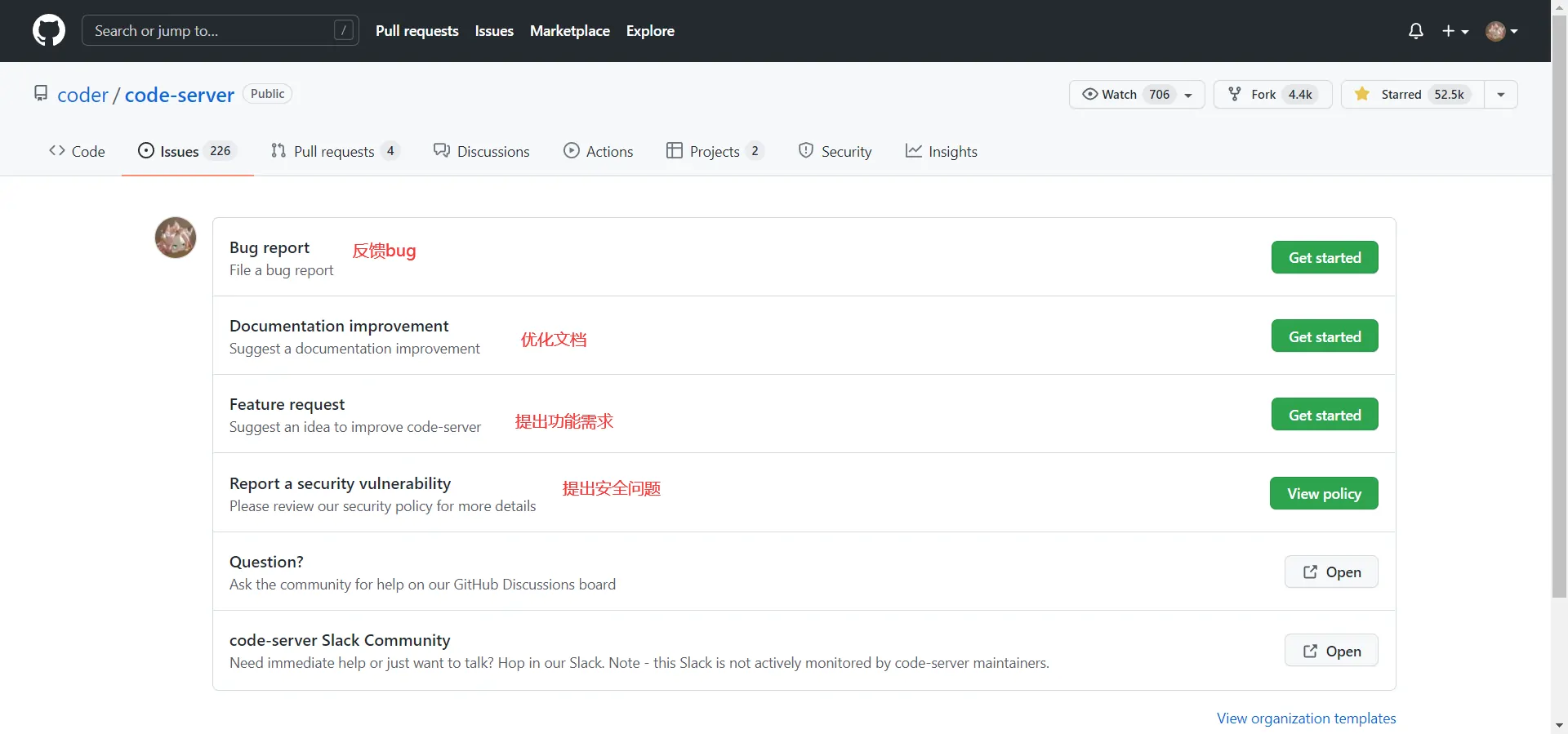The width and height of the screenshot is (1568, 734).
Task: Open the star lists dropdown arrow
Action: click(x=1501, y=95)
